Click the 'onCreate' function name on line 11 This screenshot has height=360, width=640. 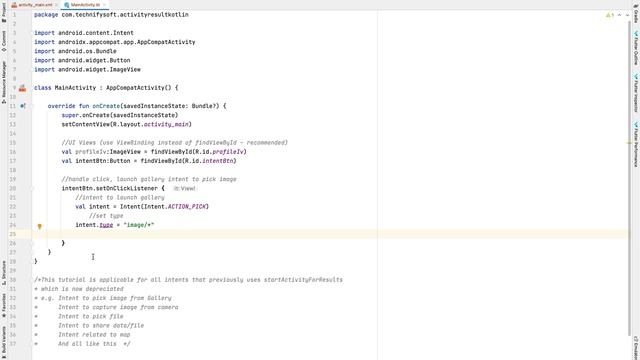click(x=106, y=106)
